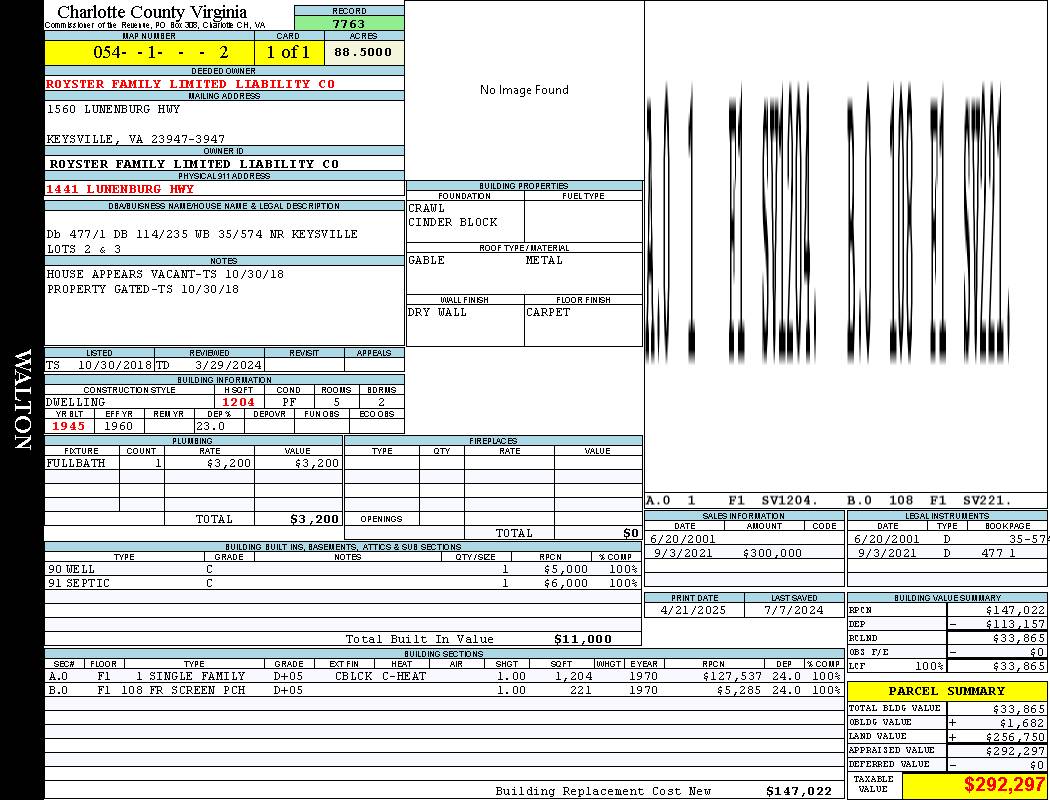The height and width of the screenshot is (800, 1050).
Task: Click section B.0 FR SCREEN PCH row
Action: pyautogui.click(x=444, y=690)
